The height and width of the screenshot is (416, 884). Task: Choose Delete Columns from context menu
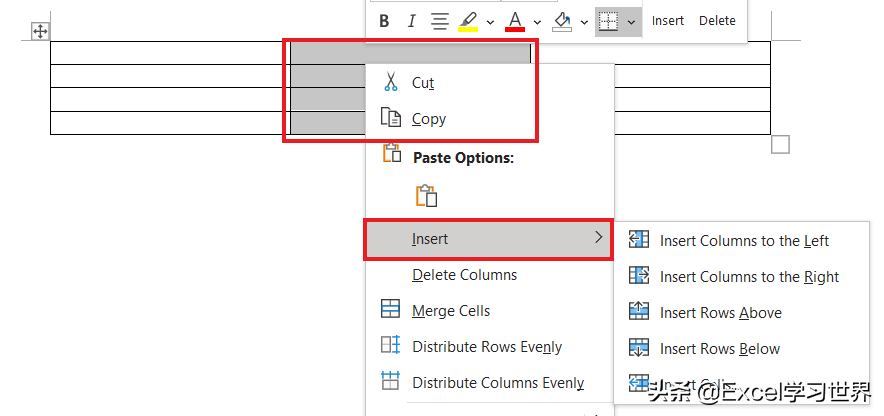[x=489, y=275]
